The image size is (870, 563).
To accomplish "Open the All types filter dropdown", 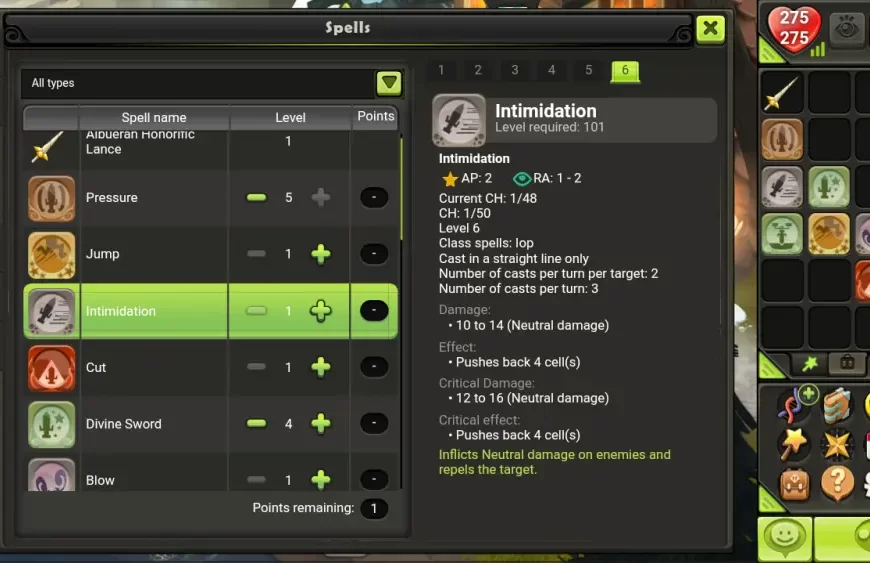I will 211,83.
